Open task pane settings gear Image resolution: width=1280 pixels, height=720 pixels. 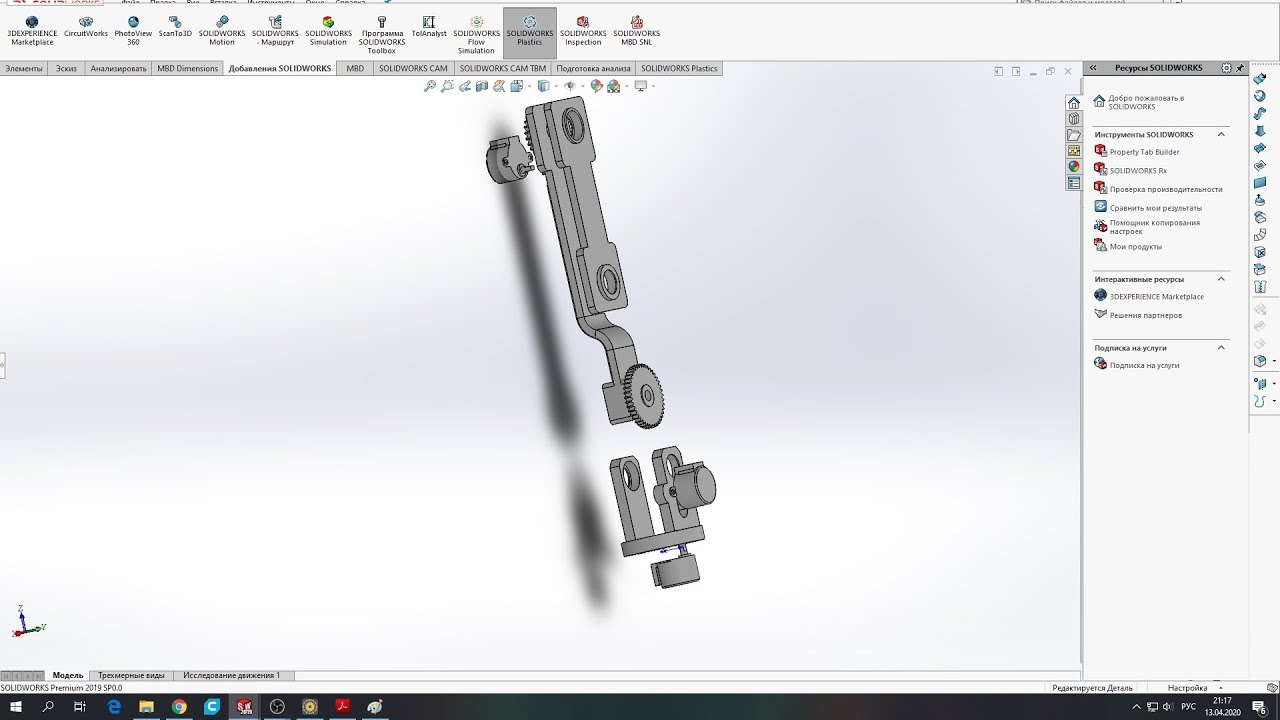click(1227, 68)
